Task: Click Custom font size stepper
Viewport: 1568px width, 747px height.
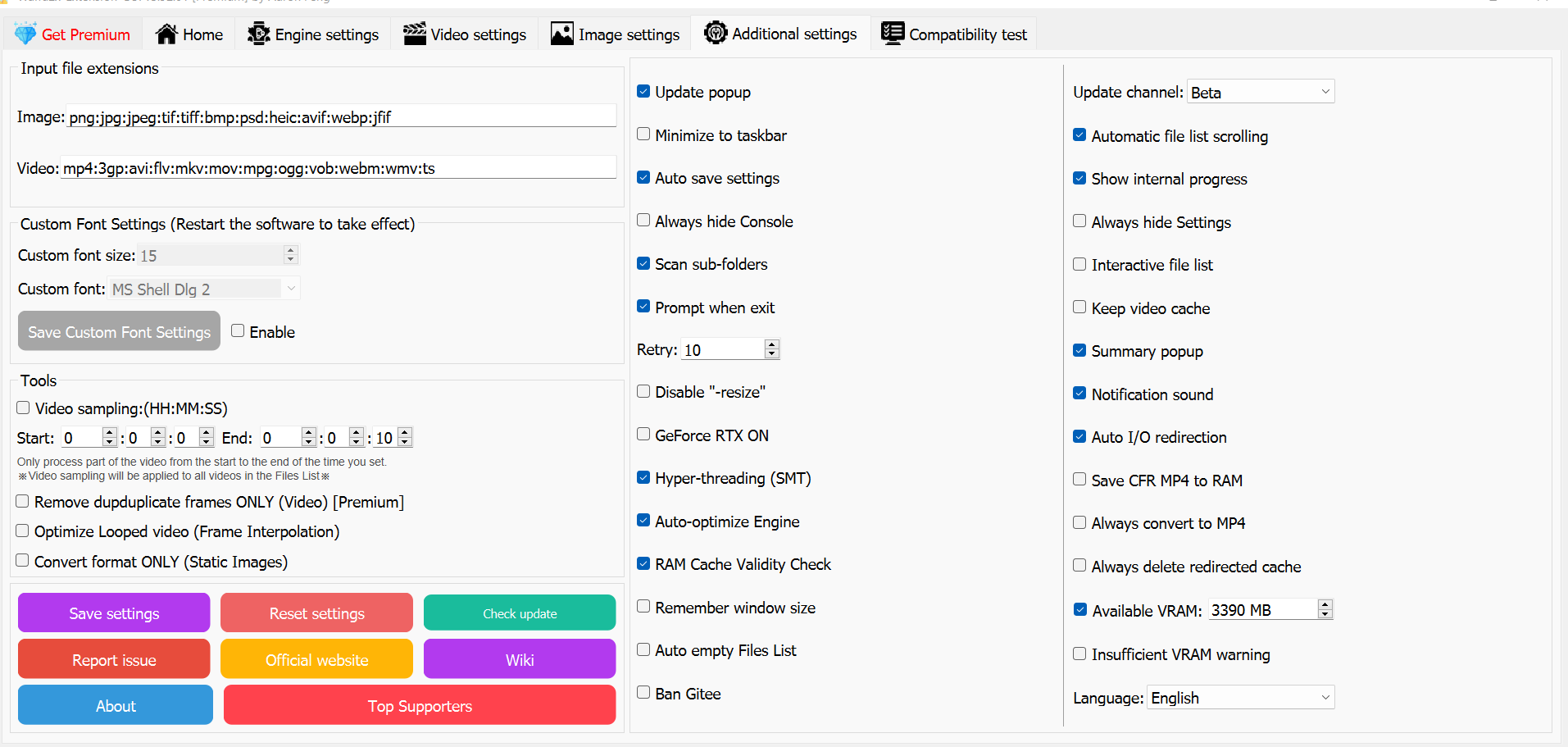Action: (x=290, y=255)
